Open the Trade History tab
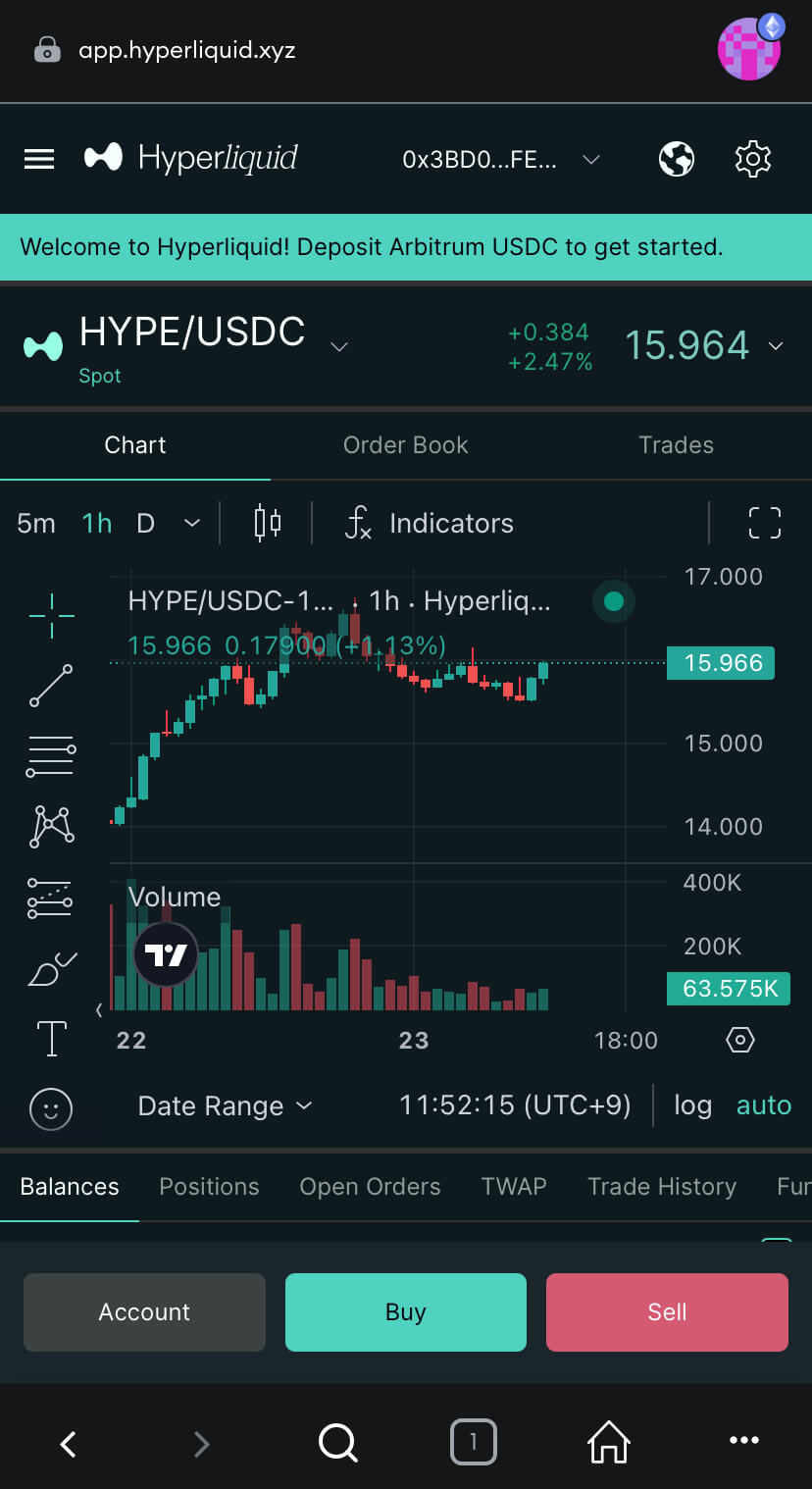The height and width of the screenshot is (1489, 812). 661,1186
